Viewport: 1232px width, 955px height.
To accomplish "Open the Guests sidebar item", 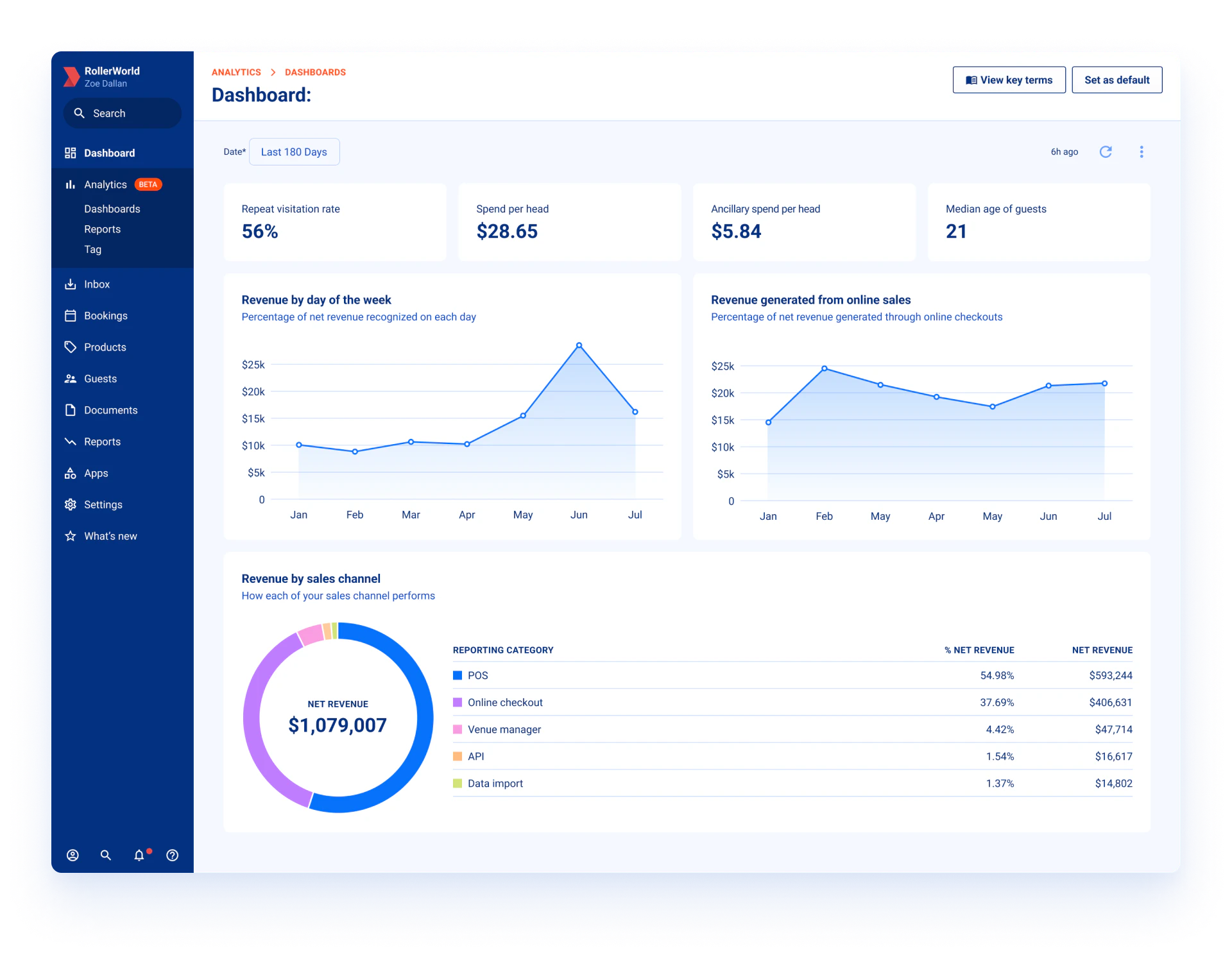I will 100,379.
